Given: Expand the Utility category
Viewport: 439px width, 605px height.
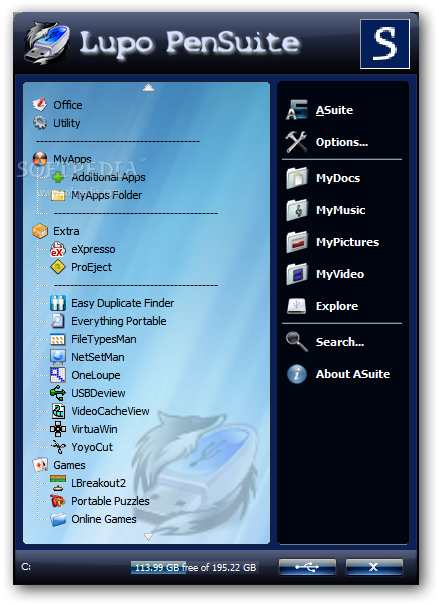Looking at the screenshot, I should click(x=67, y=123).
